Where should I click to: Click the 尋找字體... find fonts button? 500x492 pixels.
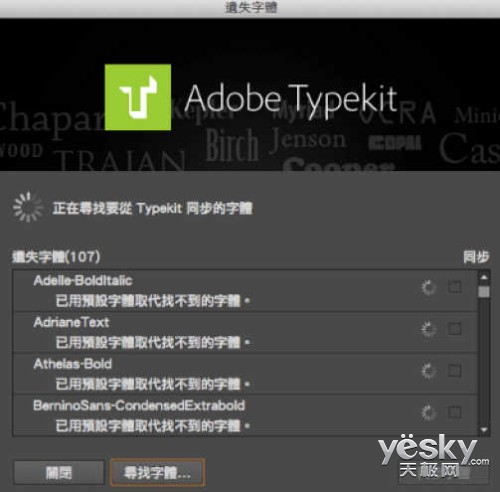pyautogui.click(x=157, y=472)
